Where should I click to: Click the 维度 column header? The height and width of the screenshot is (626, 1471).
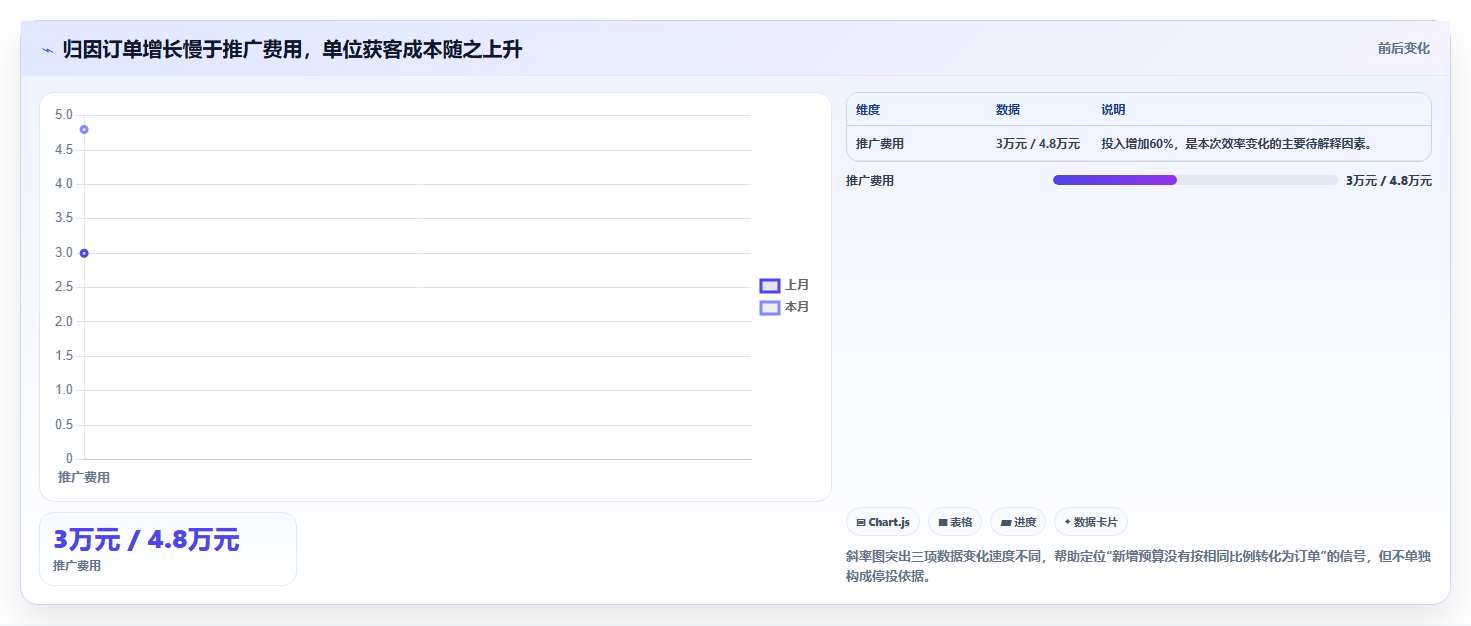868,110
